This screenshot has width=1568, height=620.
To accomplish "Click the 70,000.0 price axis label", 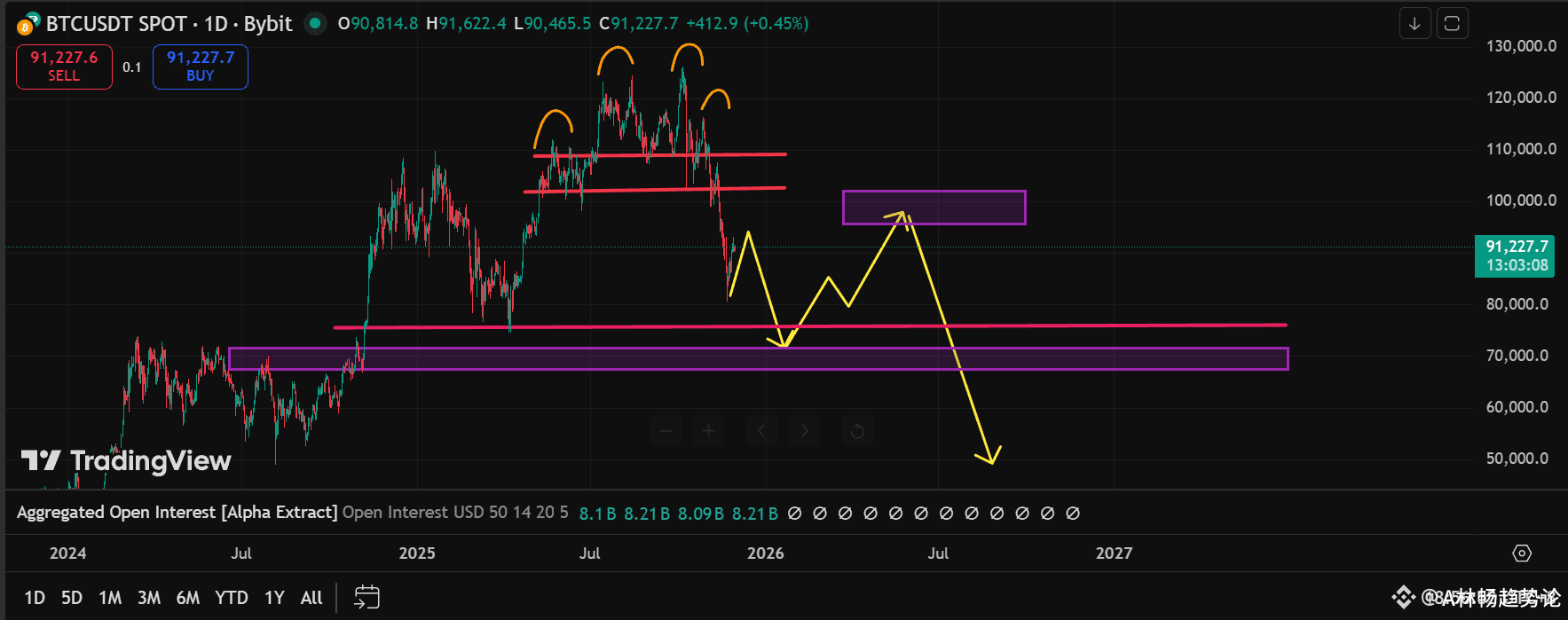I will 1517,356.
